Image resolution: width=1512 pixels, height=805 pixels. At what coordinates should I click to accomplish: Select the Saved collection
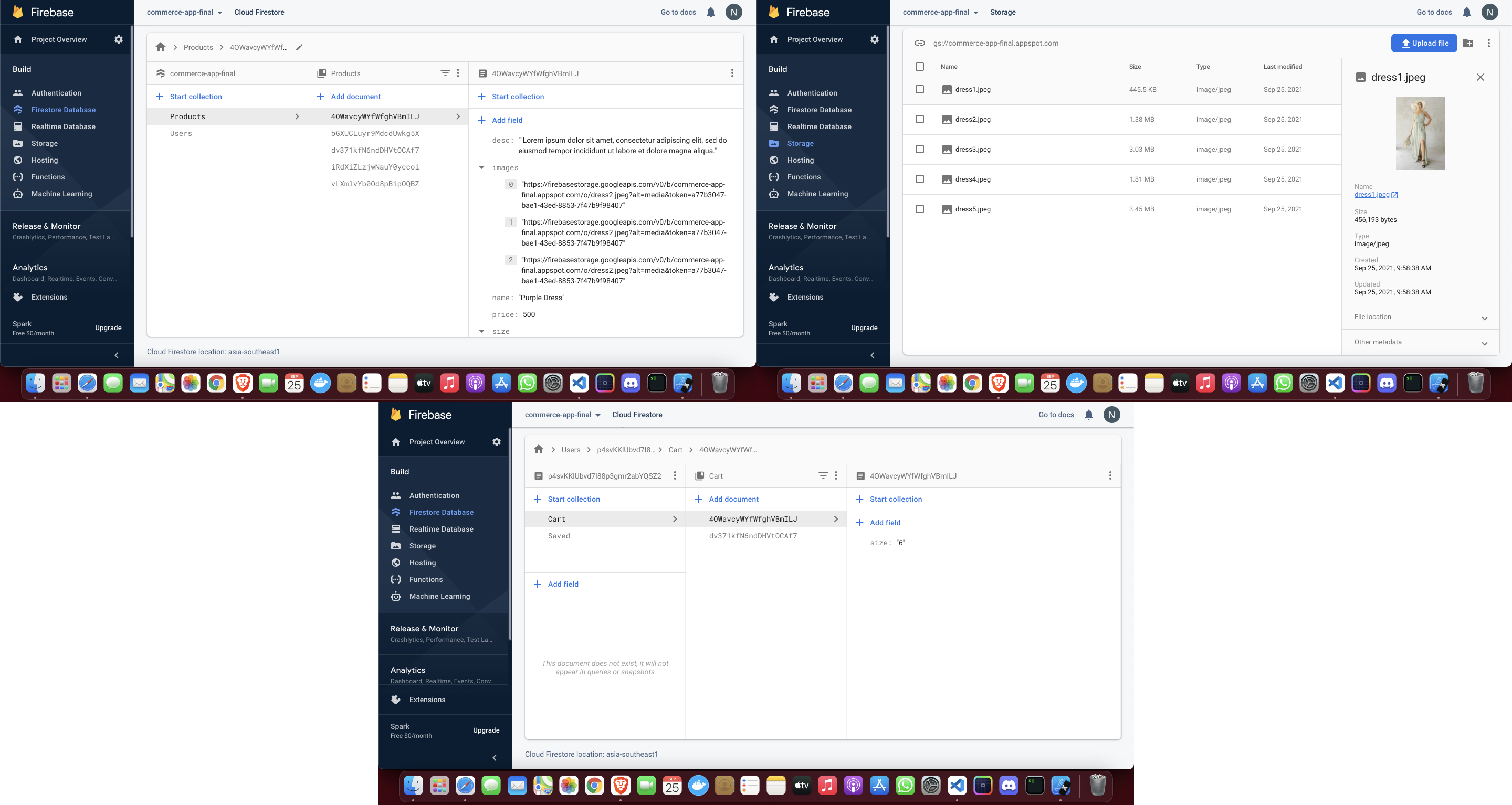tap(559, 536)
